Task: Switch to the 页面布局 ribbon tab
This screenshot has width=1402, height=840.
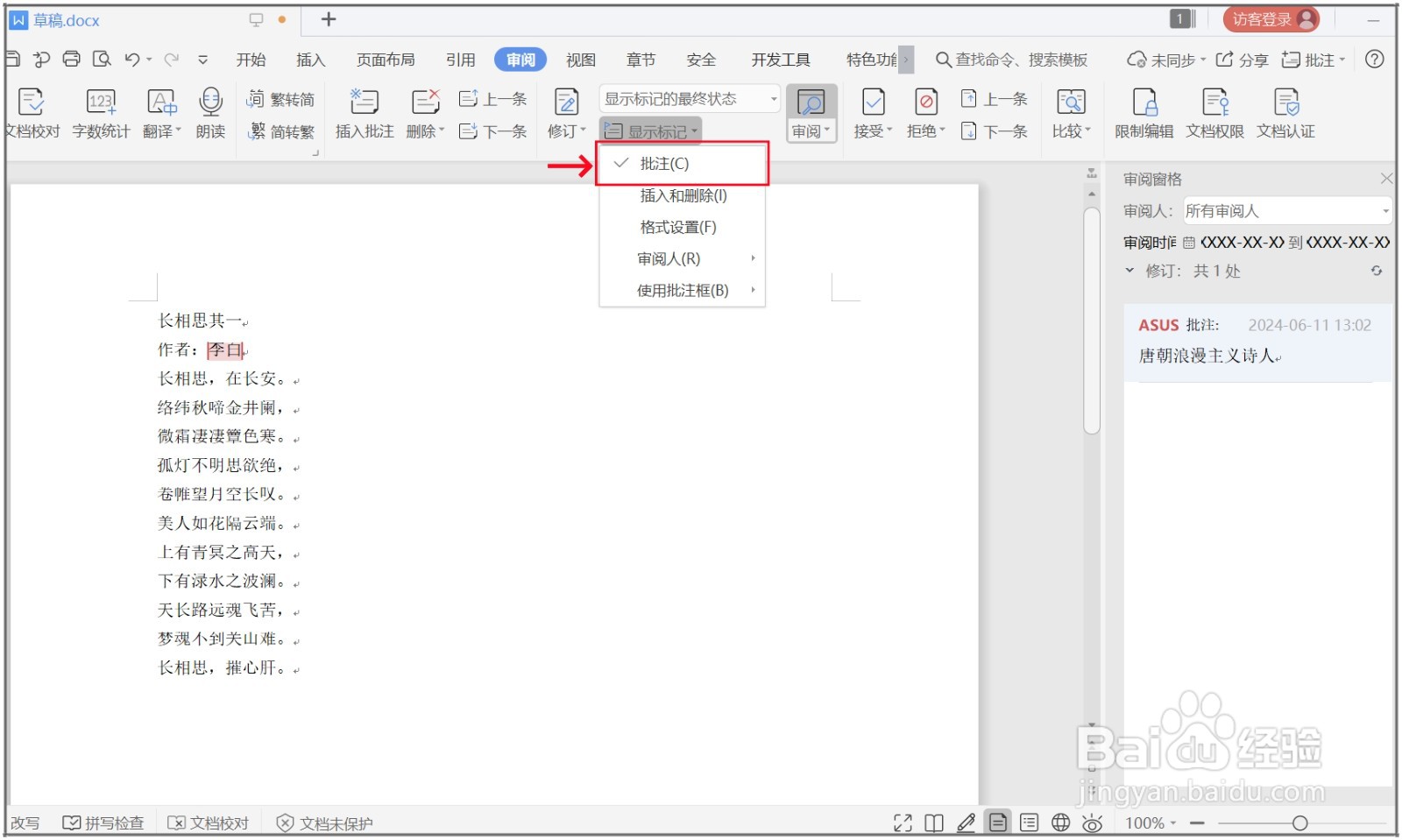Action: coord(386,60)
